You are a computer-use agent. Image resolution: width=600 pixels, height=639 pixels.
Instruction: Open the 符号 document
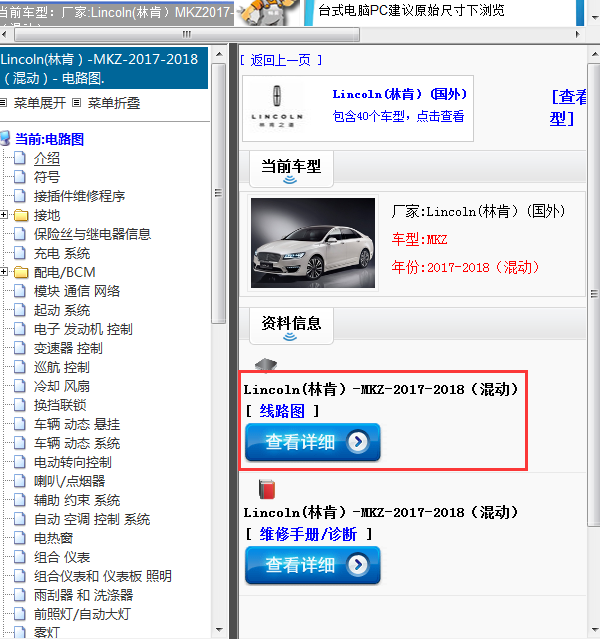(47, 177)
